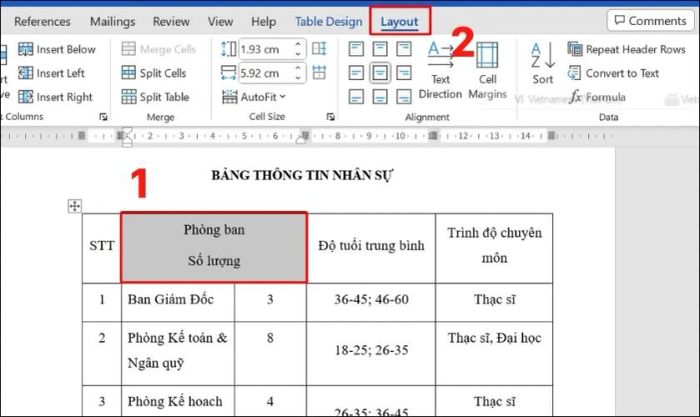Click the first line indent ruler marker
Viewport: 700px width, 417px height.
point(127,132)
